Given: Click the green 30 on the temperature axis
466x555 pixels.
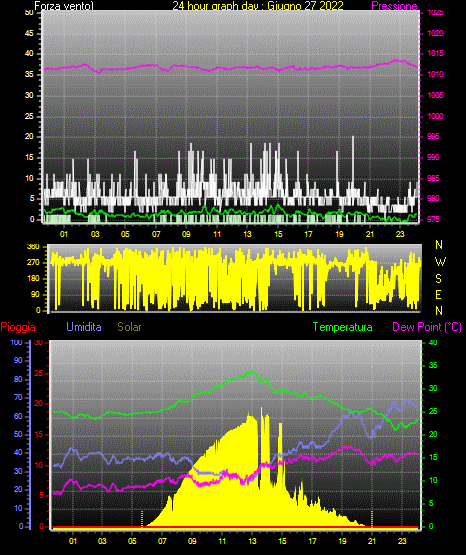Looking at the screenshot, I should pos(433,388).
